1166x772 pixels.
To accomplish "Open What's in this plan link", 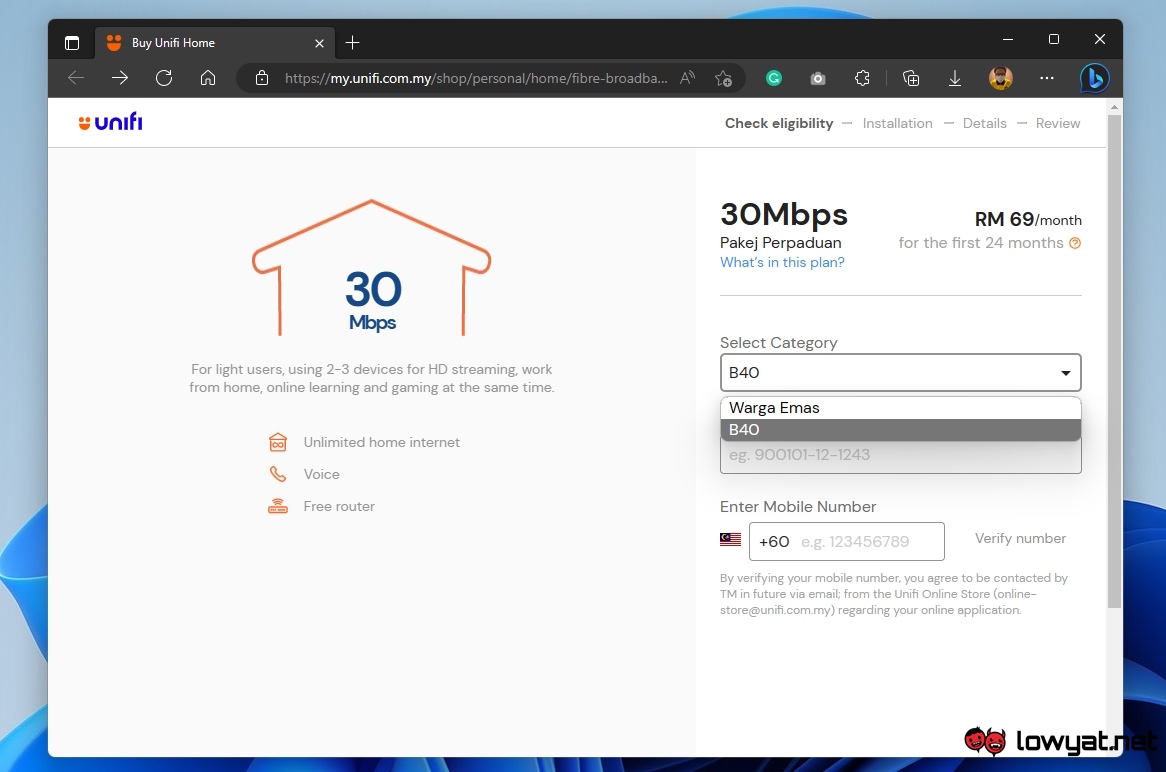I will coord(782,263).
